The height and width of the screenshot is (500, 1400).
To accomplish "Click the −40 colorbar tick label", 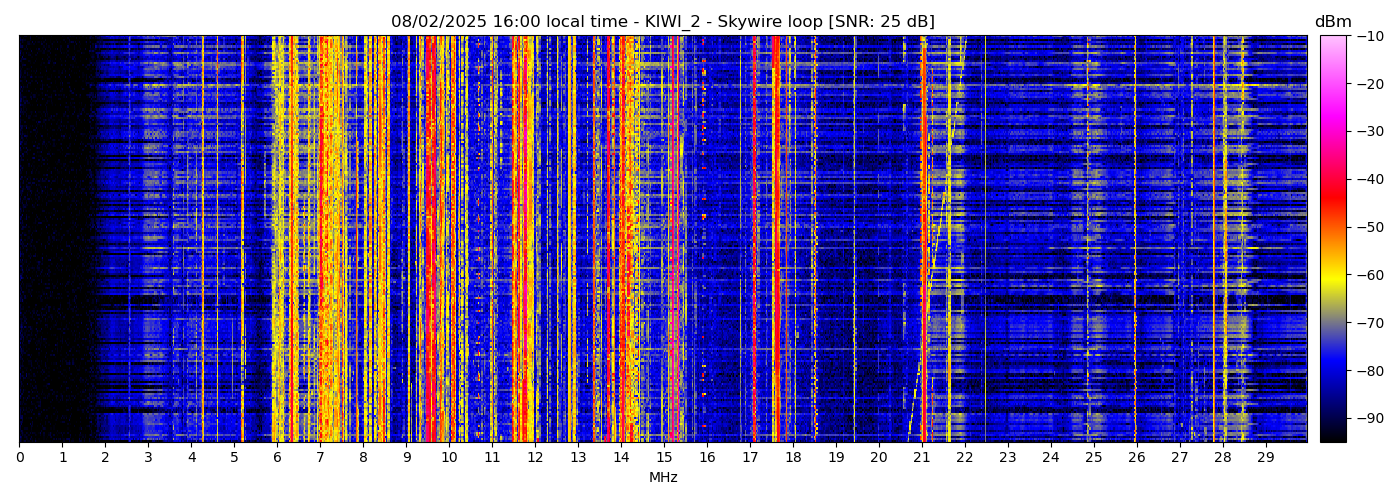I will (1370, 179).
